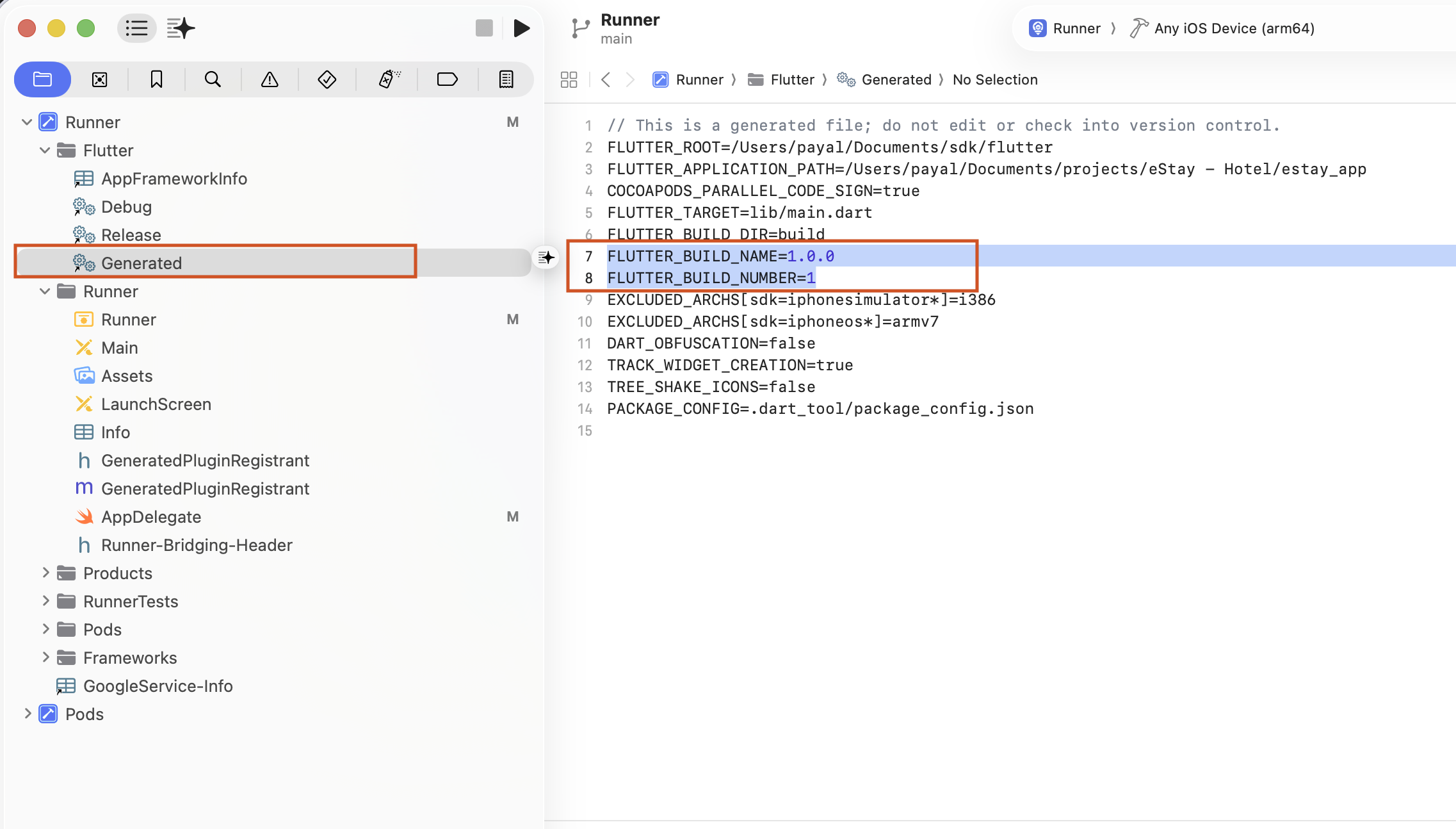Click FLUTTER_BUILD_NAME=1.0.0 line
This screenshot has width=1456, height=829.
(720, 256)
